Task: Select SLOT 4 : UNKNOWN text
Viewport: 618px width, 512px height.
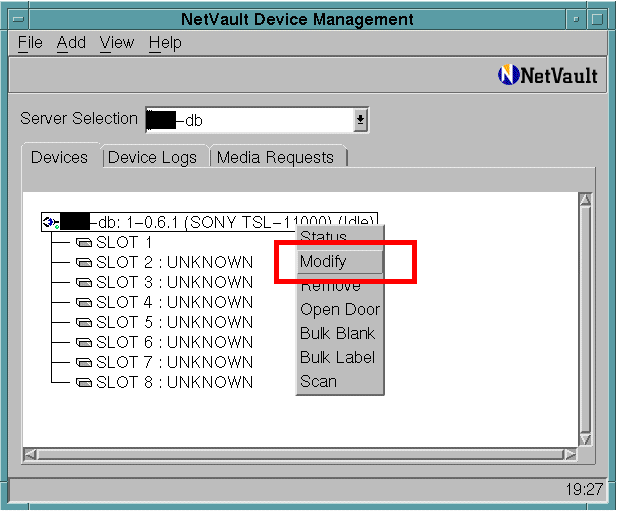Action: tap(174, 303)
